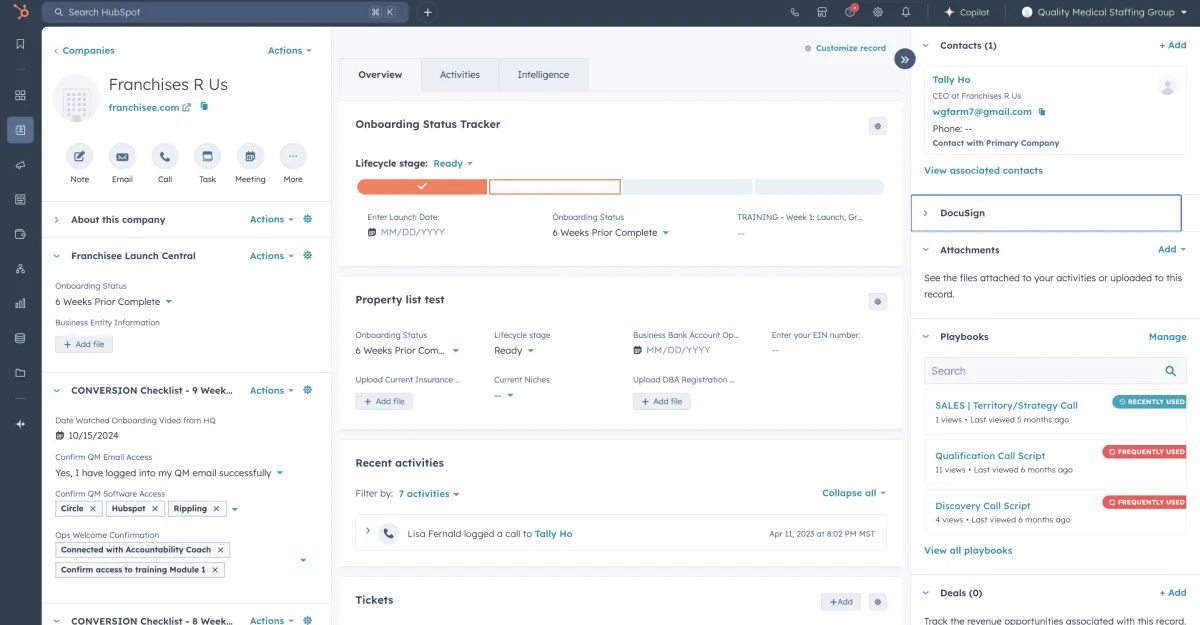Image resolution: width=1200 pixels, height=625 pixels.
Task: Open the bookmarks icon in the left sidebar
Action: 20,44
